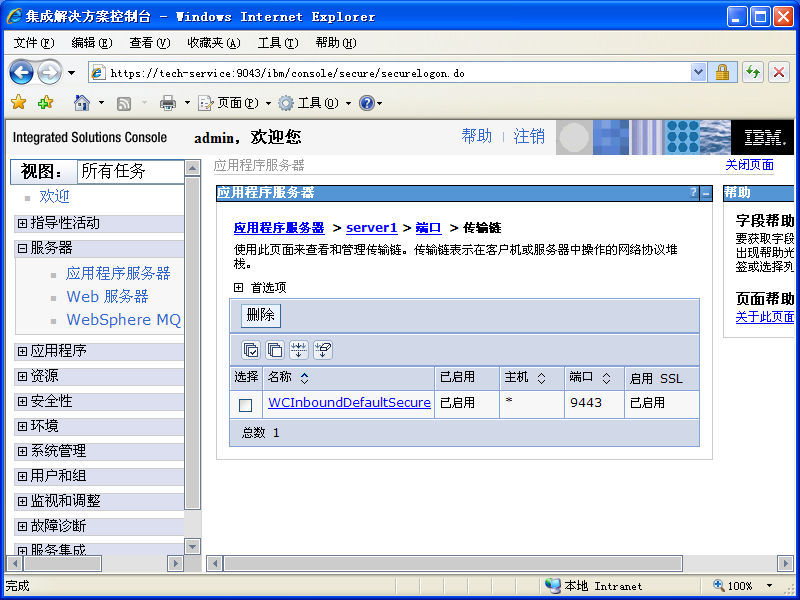
Task: Click the SSL lock security icon
Action: pyautogui.click(x=722, y=72)
